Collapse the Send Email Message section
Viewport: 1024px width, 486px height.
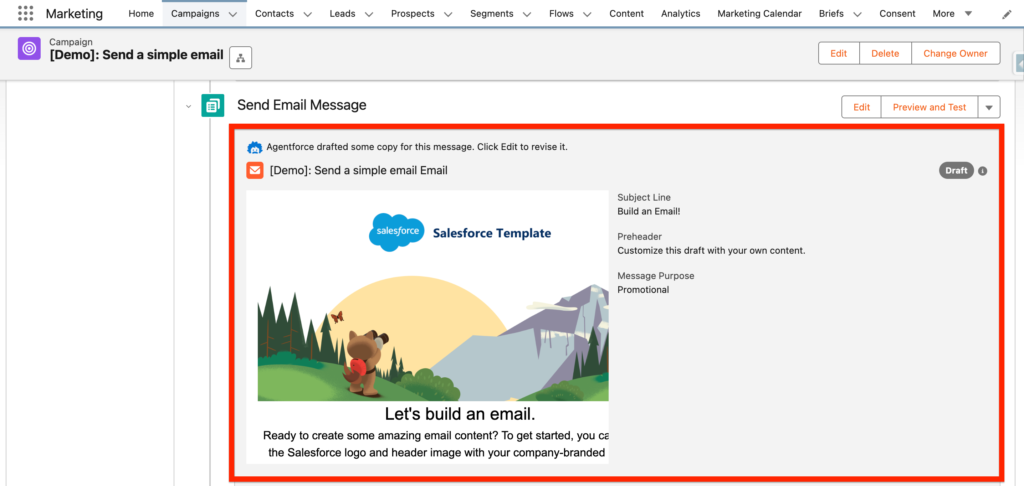(188, 106)
